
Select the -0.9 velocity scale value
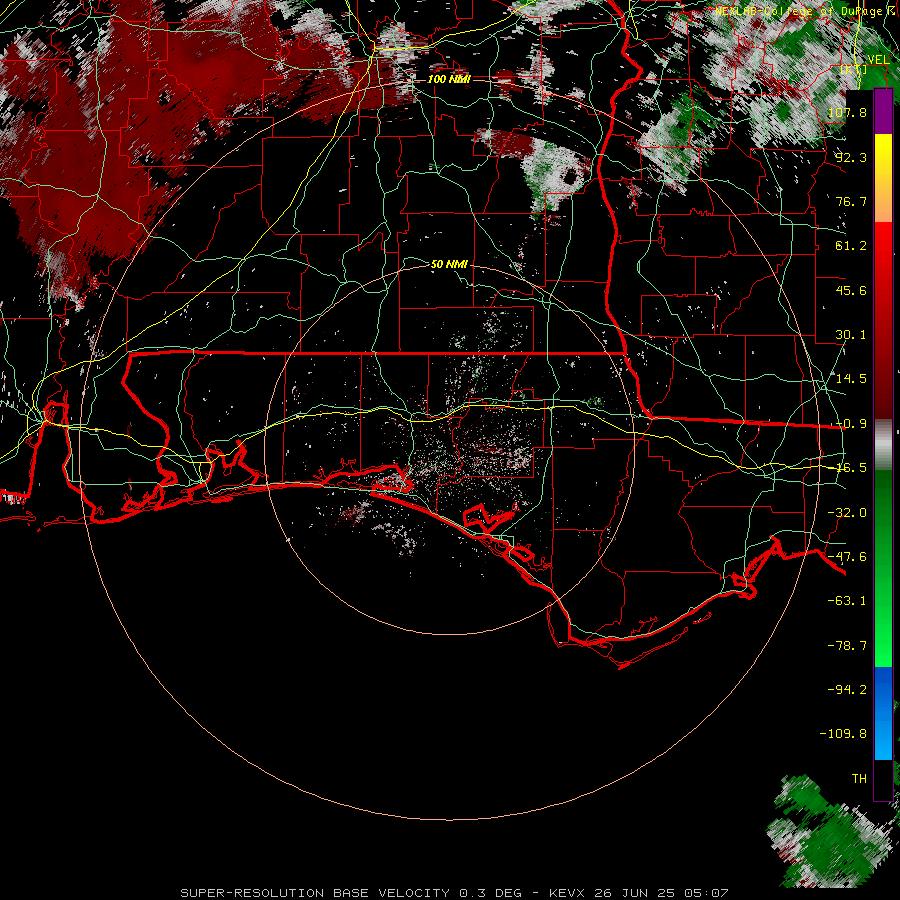coord(851,424)
